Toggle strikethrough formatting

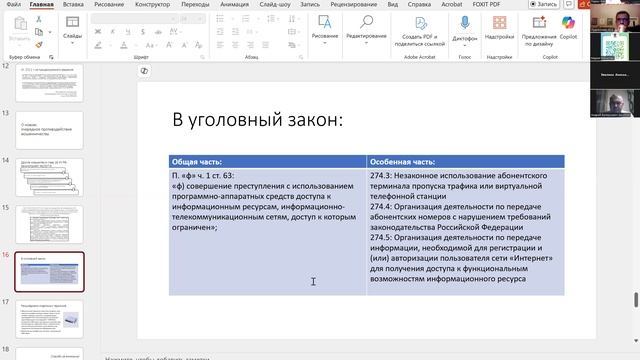[158, 31]
